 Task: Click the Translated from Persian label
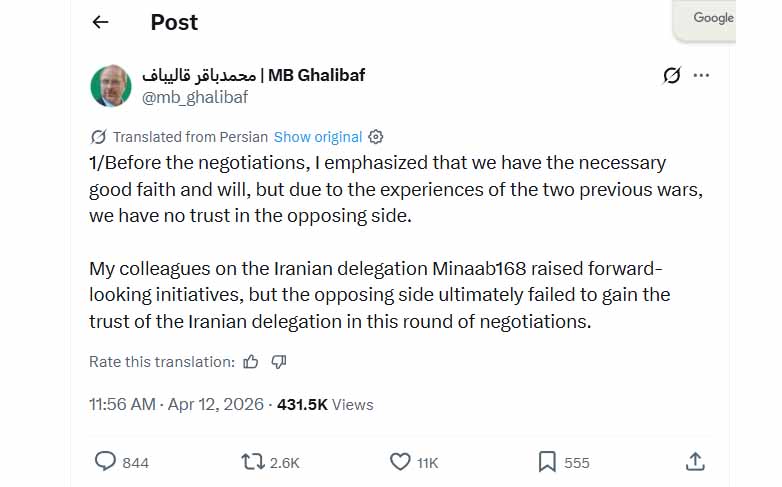click(x=190, y=137)
